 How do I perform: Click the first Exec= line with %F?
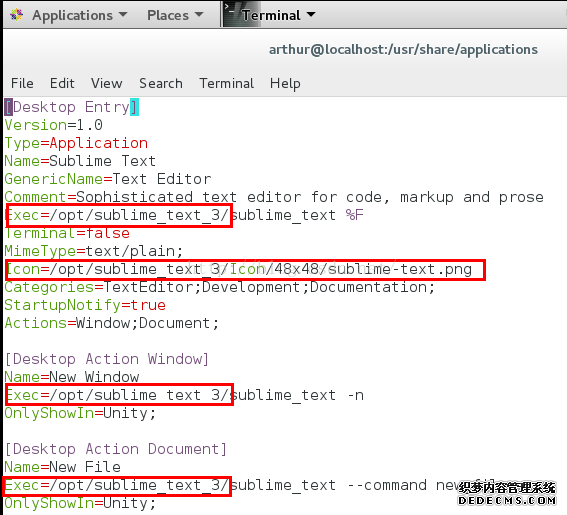click(x=184, y=216)
